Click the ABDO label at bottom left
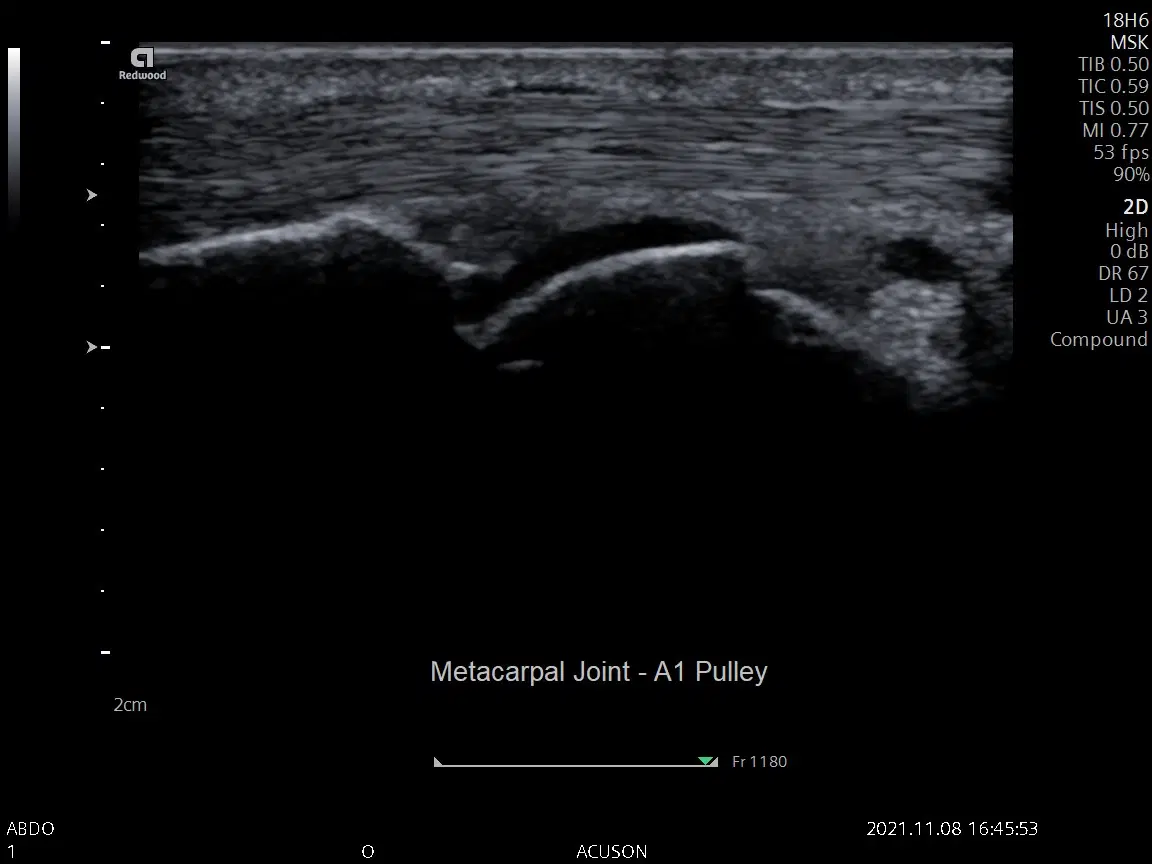 coord(30,829)
